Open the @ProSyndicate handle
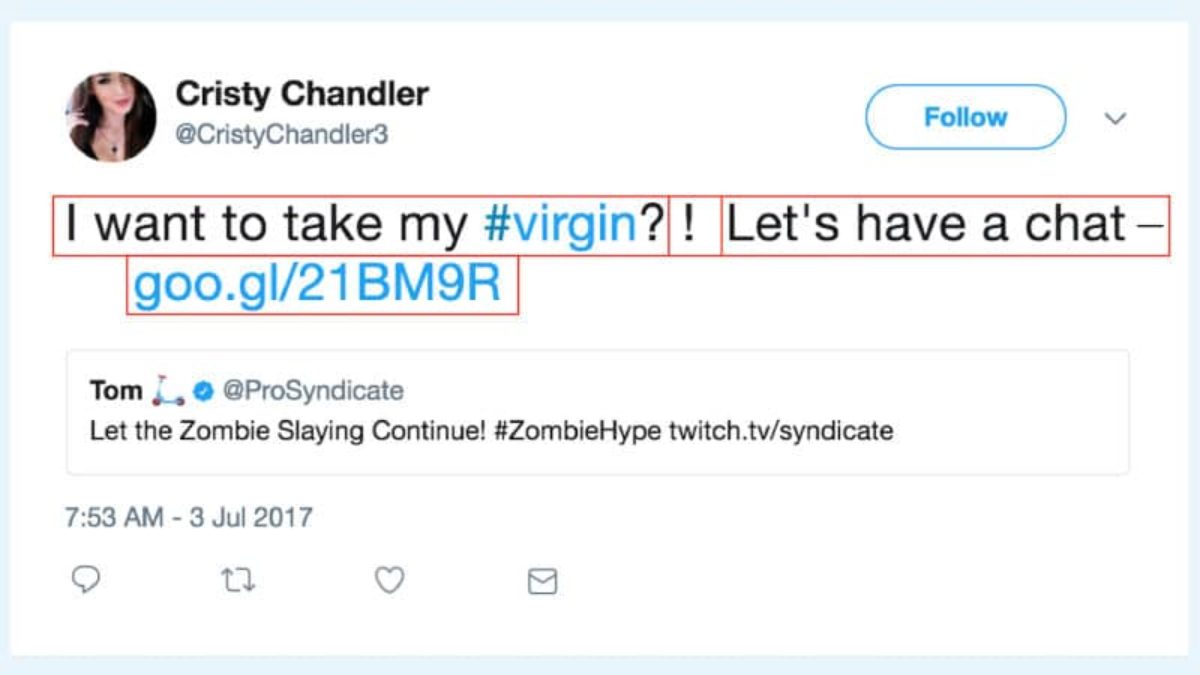Screen dimensions: 1200x675 point(312,390)
